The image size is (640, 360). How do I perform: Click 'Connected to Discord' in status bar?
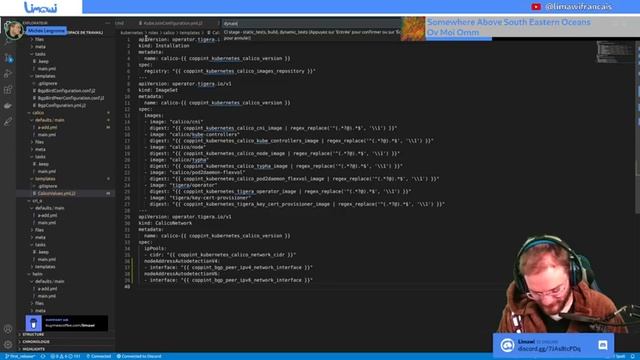click(x=139, y=356)
